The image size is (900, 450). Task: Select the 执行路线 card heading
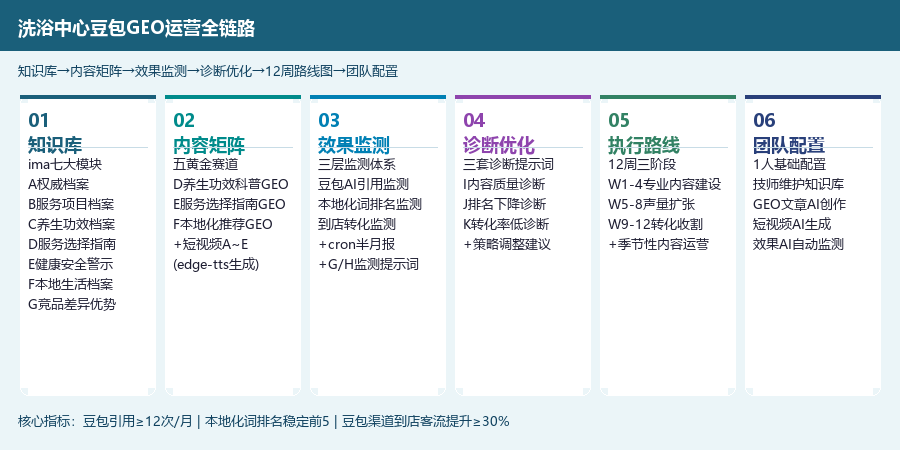click(x=644, y=145)
